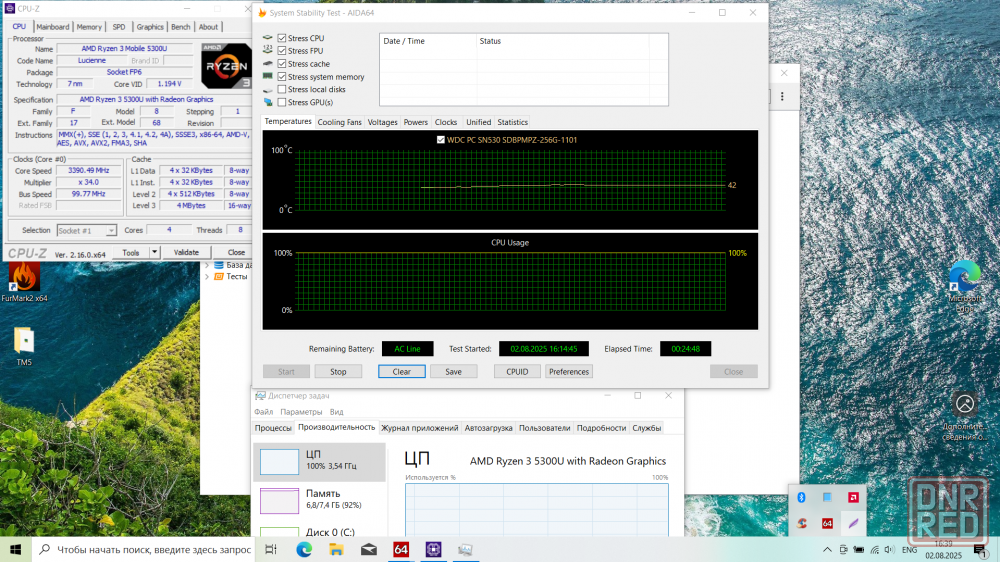
Task: Click AMD Radeon software tray icon
Action: (x=853, y=497)
